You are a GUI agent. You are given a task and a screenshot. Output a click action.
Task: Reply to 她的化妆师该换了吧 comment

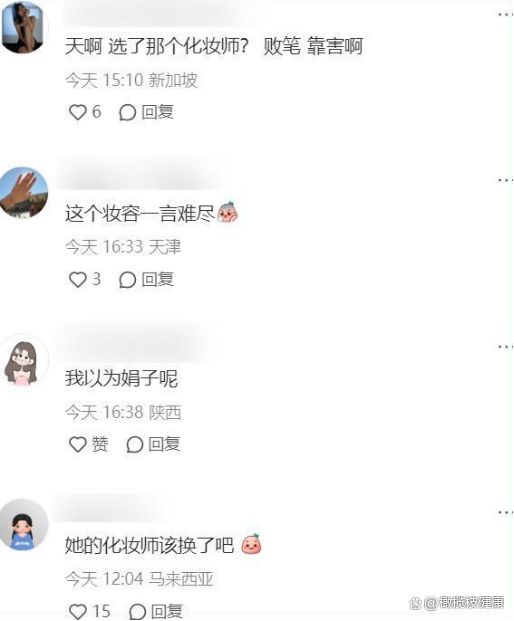[156, 611]
